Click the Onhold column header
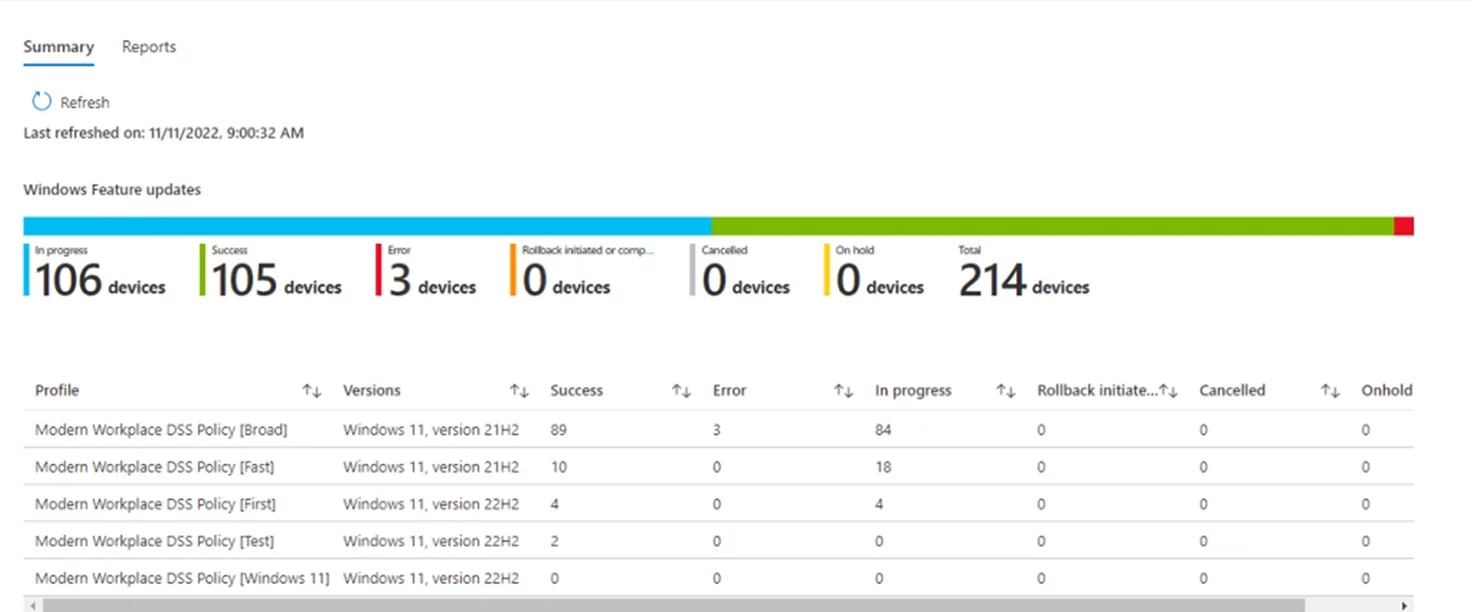Screen dimensions: 1472x612 [x=1386, y=391]
